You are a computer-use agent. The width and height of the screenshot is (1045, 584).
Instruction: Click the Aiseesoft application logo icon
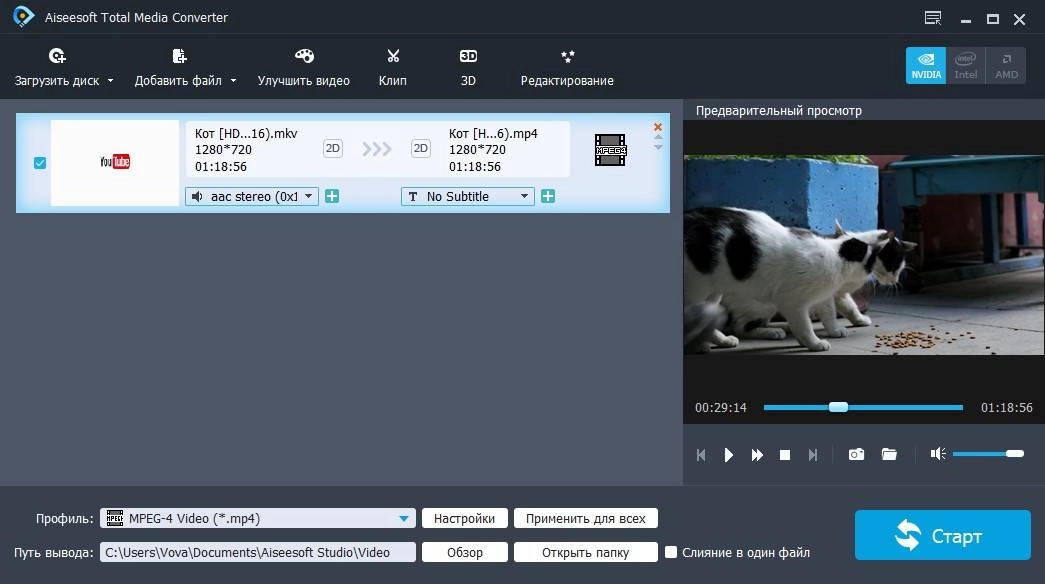click(x=23, y=16)
